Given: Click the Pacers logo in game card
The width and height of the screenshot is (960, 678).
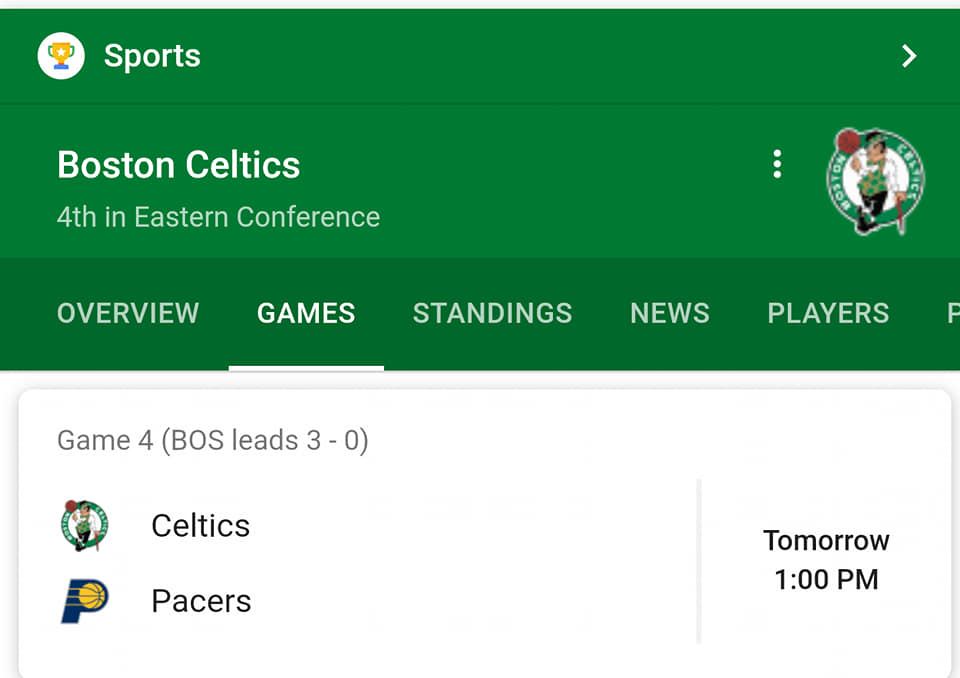Looking at the screenshot, I should [x=85, y=601].
